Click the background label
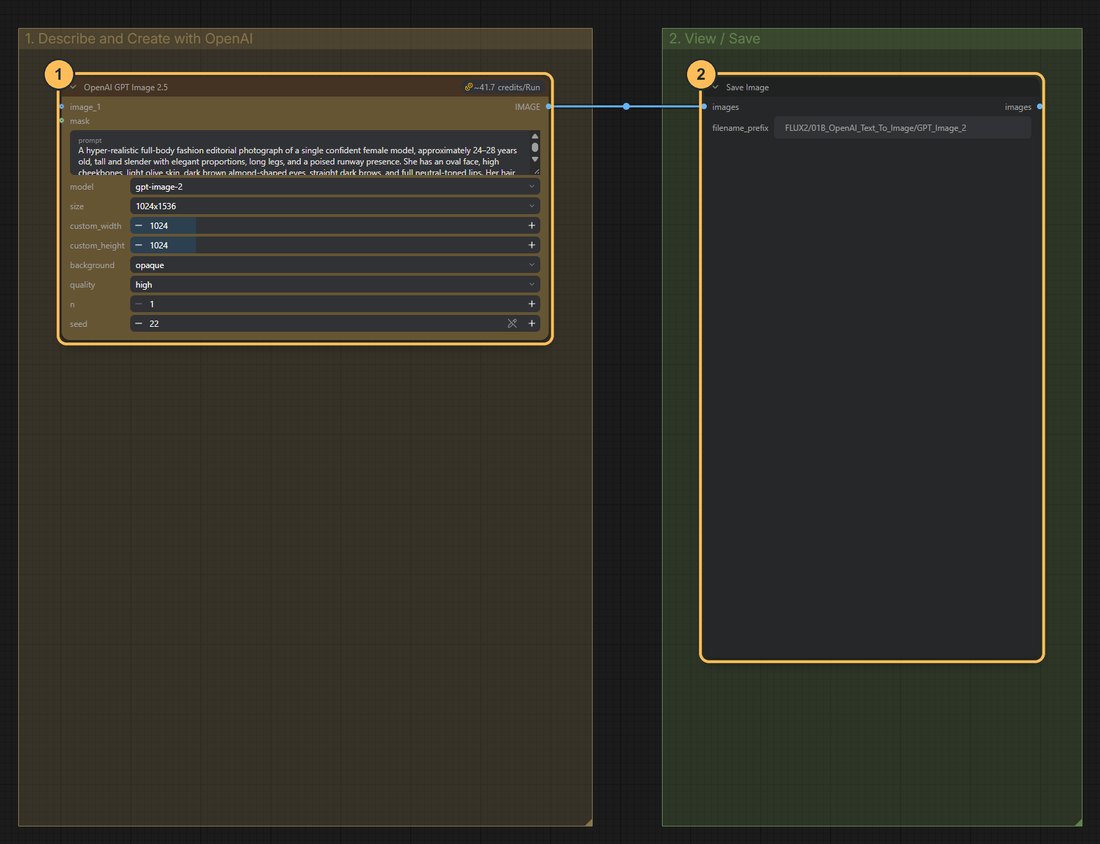Image resolution: width=1100 pixels, height=844 pixels. click(x=92, y=265)
